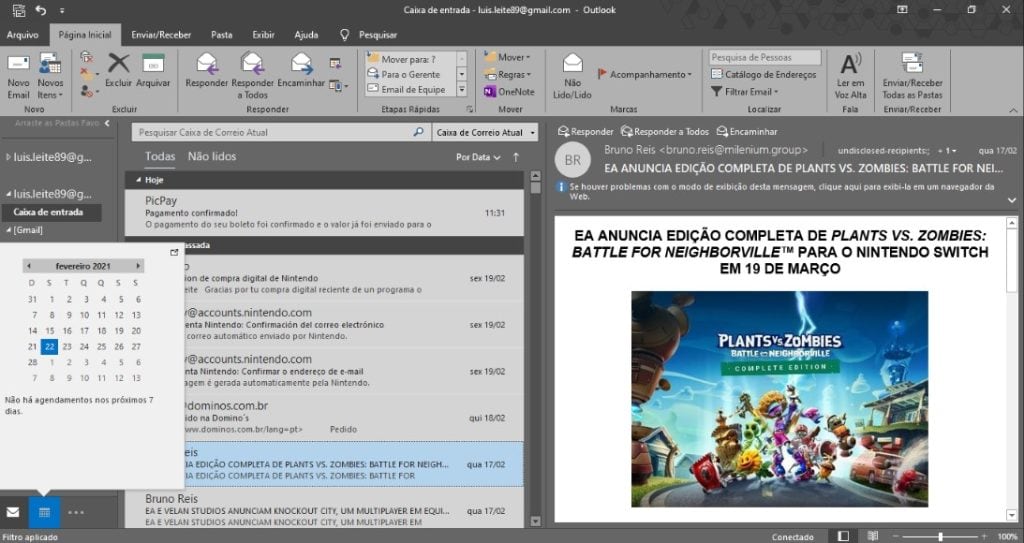Show Todas messages filter
This screenshot has height=543, width=1024.
[x=160, y=156]
